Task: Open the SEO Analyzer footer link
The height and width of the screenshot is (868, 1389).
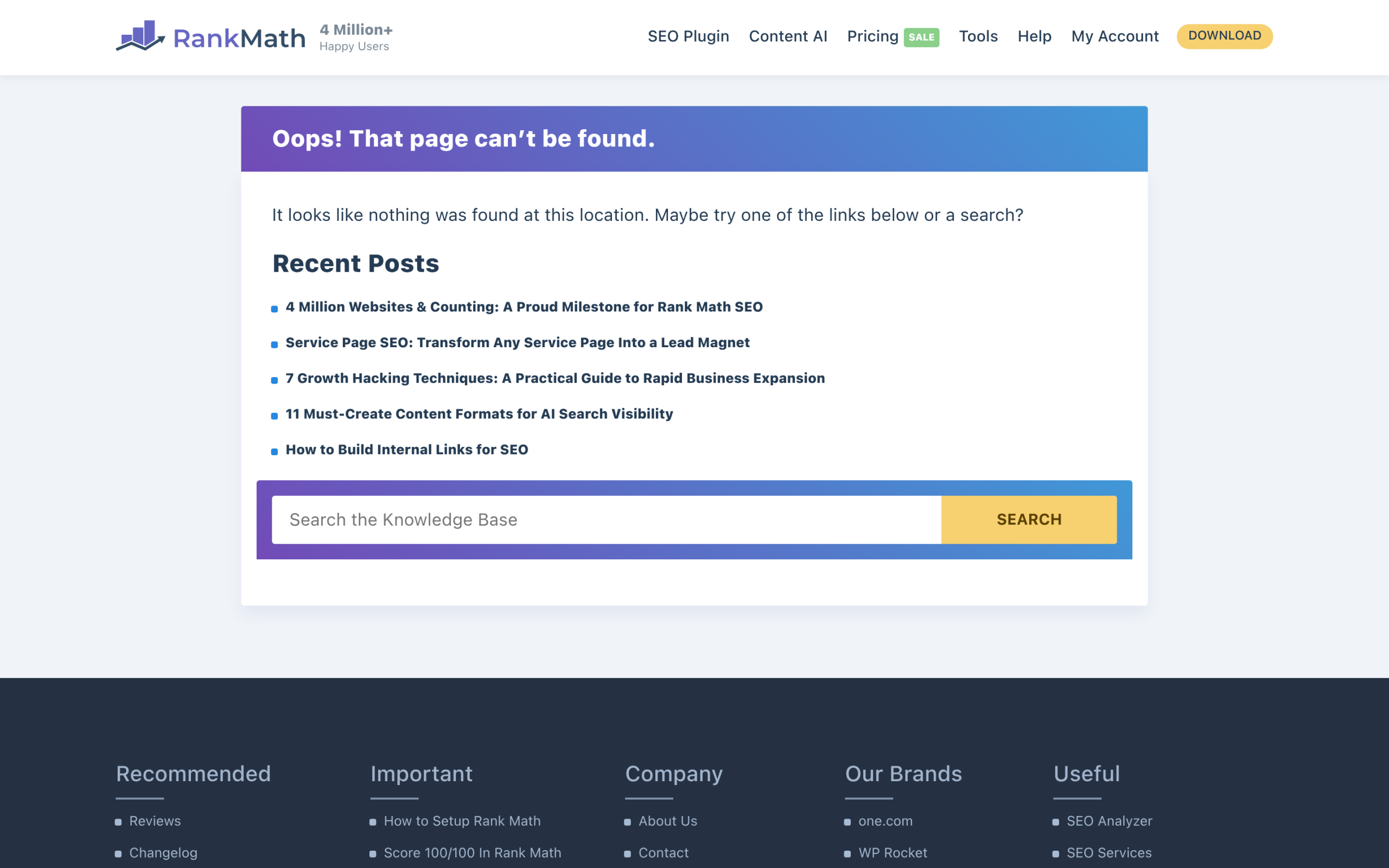Action: click(1109, 821)
